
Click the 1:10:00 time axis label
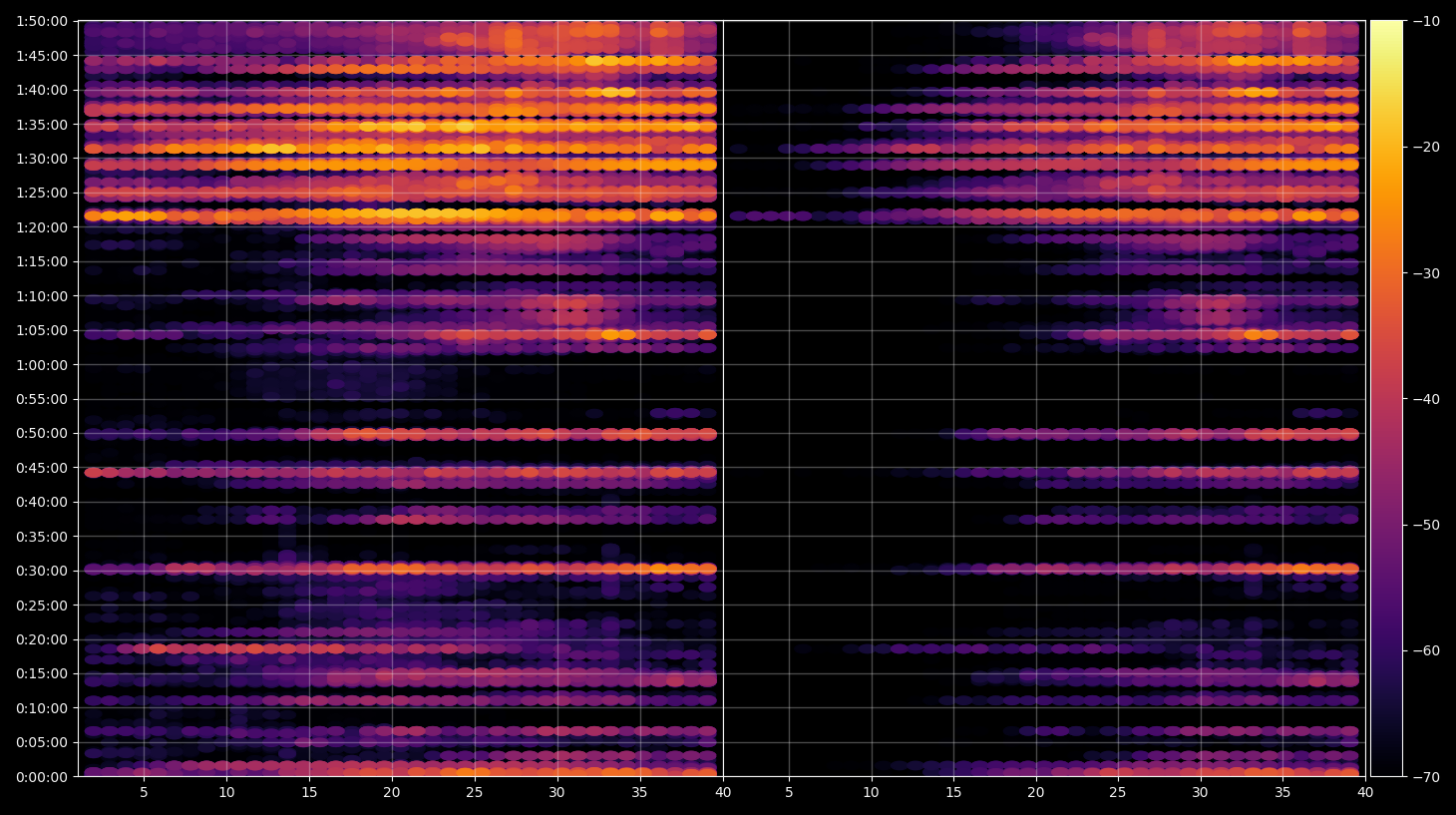[42, 296]
